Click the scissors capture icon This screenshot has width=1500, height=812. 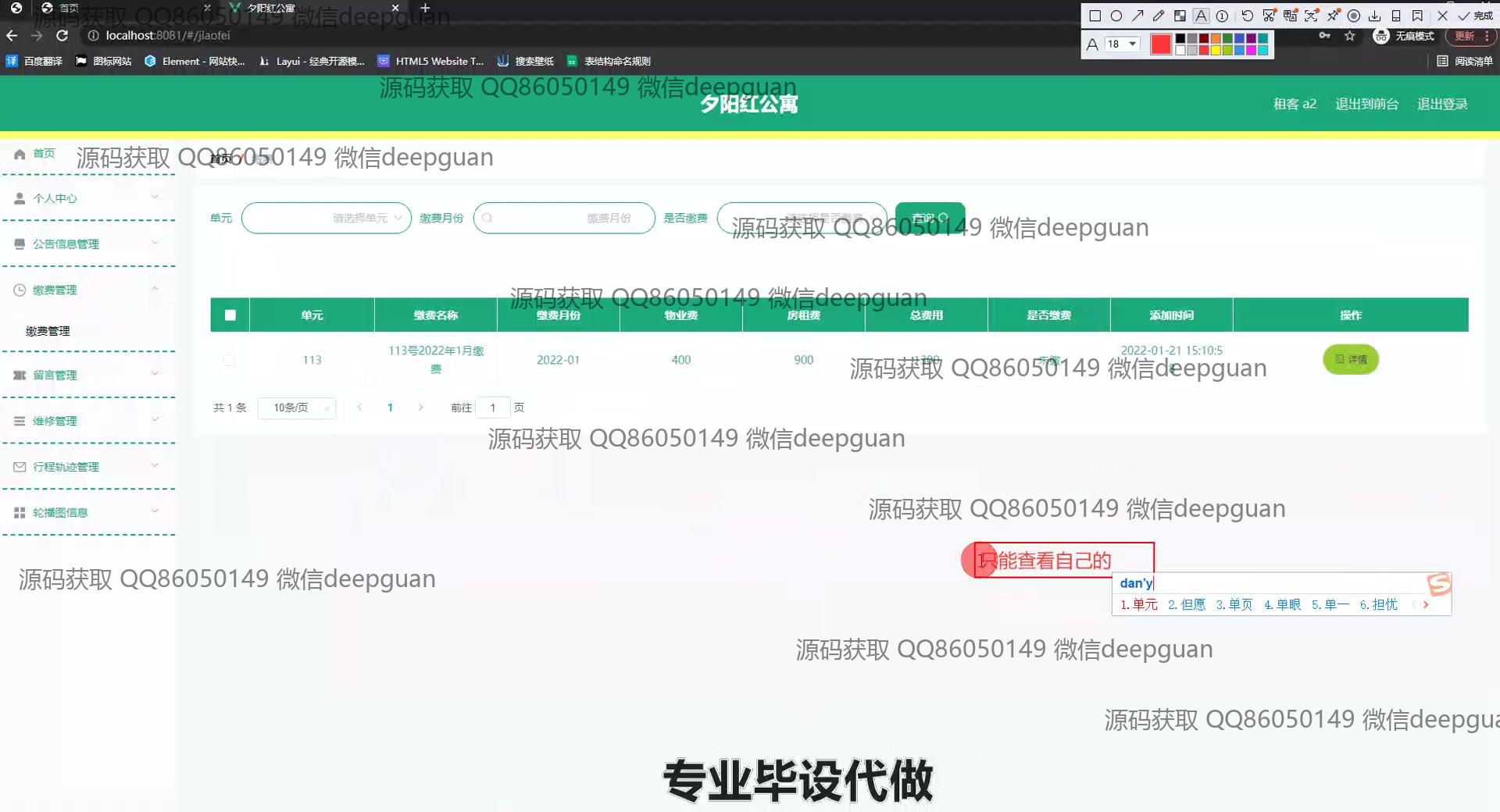coord(1269,16)
